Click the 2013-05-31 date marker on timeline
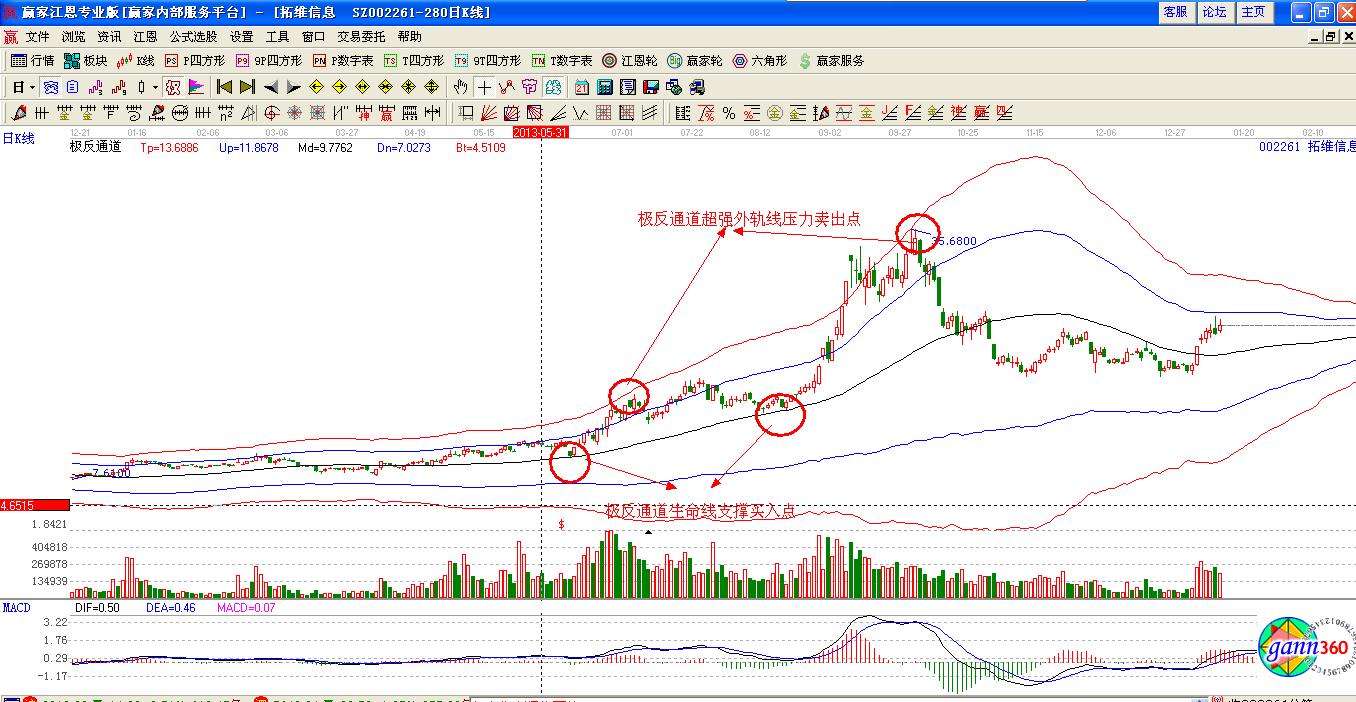The height and width of the screenshot is (702, 1356). pyautogui.click(x=540, y=132)
